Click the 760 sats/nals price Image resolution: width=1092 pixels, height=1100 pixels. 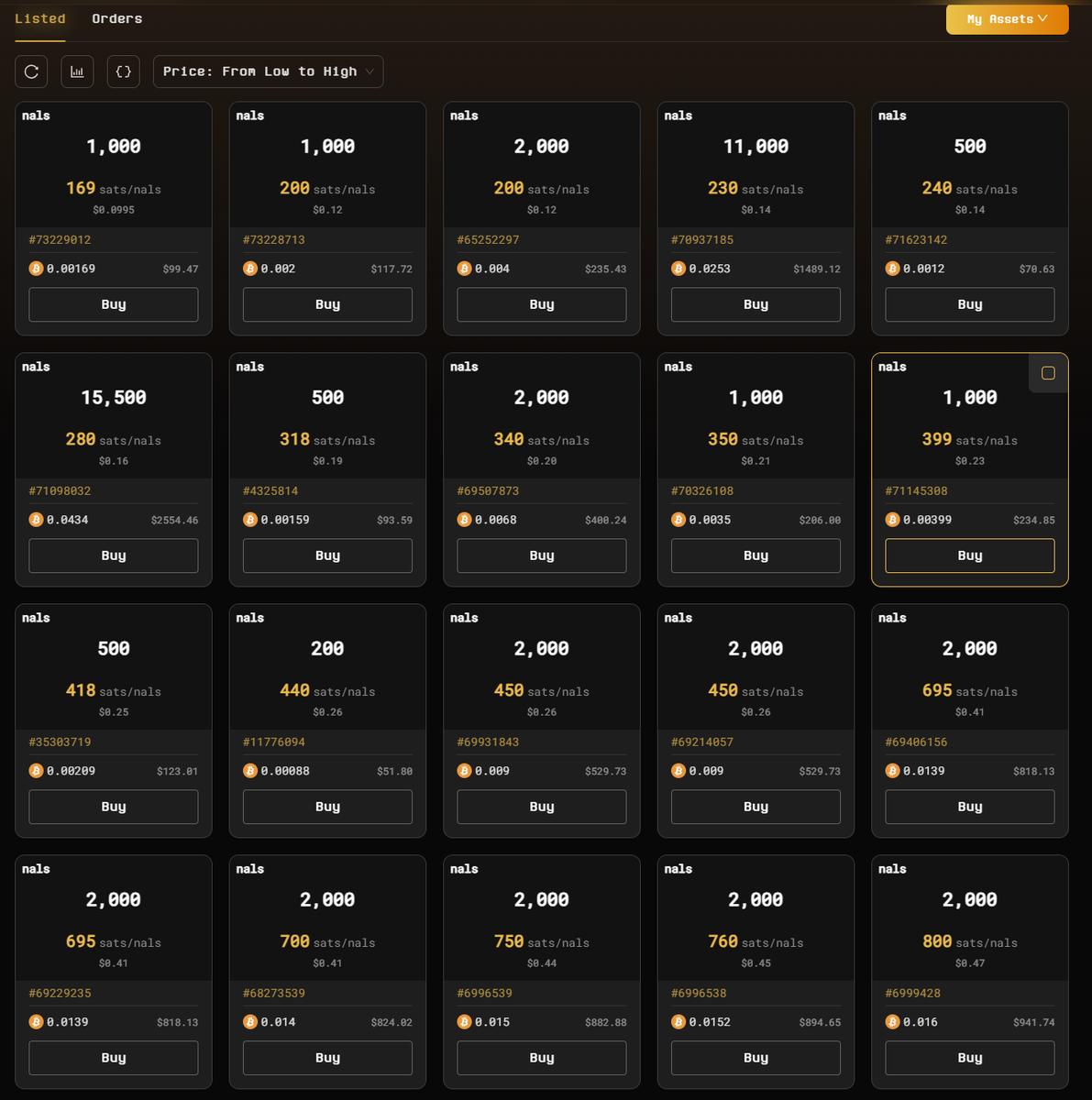[756, 942]
